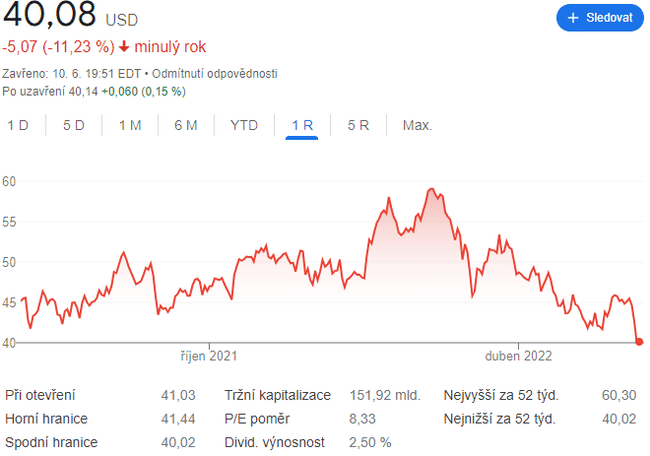
Task: Select the 1 R yearly tab
Action: [302, 125]
